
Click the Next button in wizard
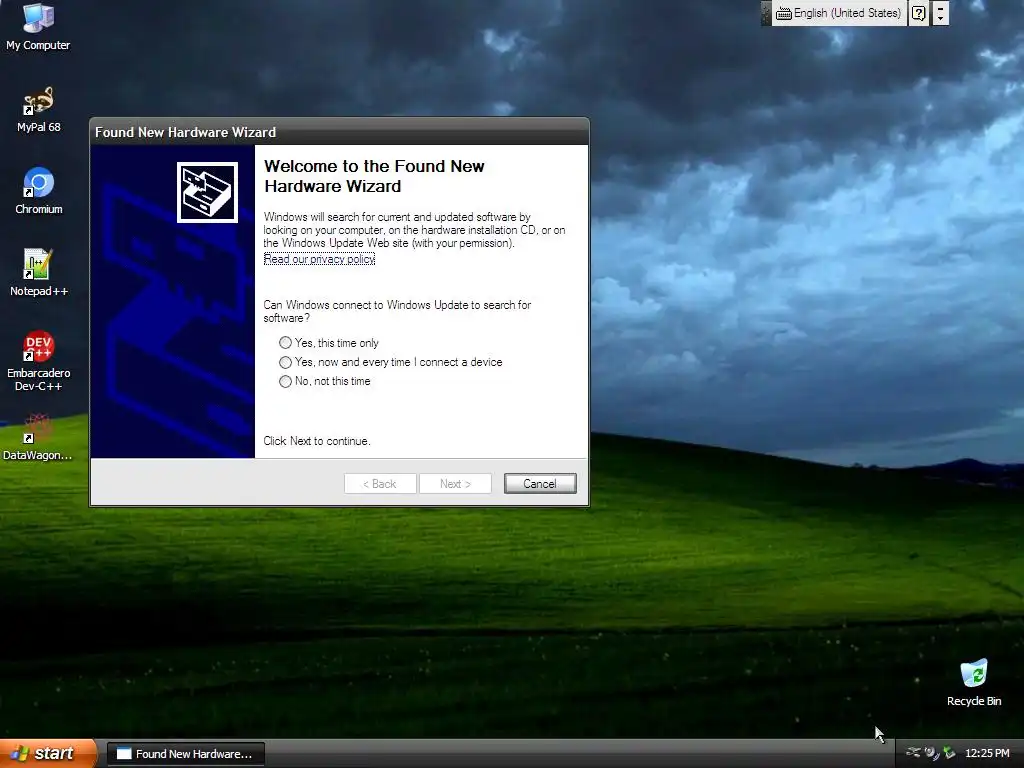click(455, 484)
